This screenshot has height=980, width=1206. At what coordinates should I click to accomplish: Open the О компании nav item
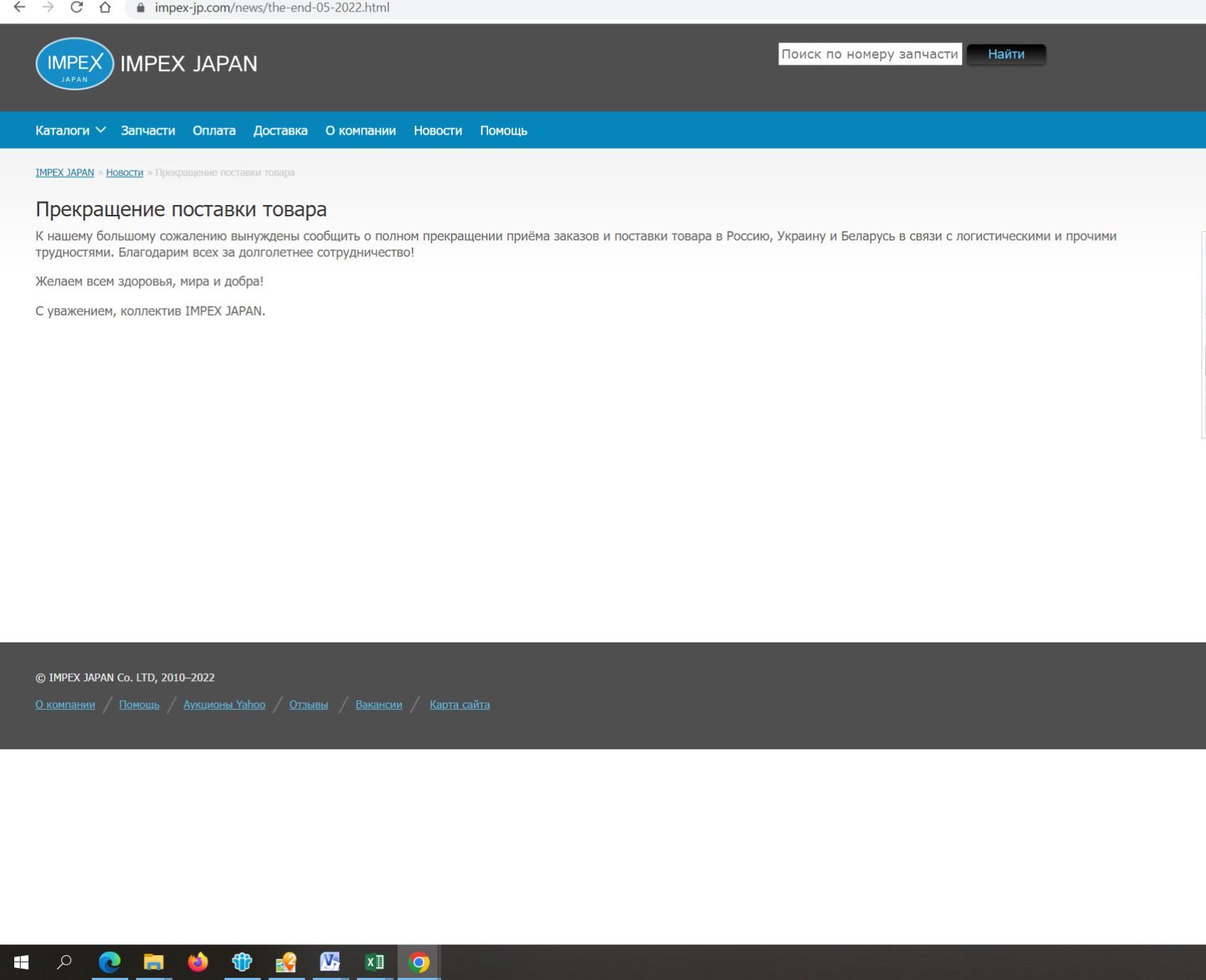point(361,130)
